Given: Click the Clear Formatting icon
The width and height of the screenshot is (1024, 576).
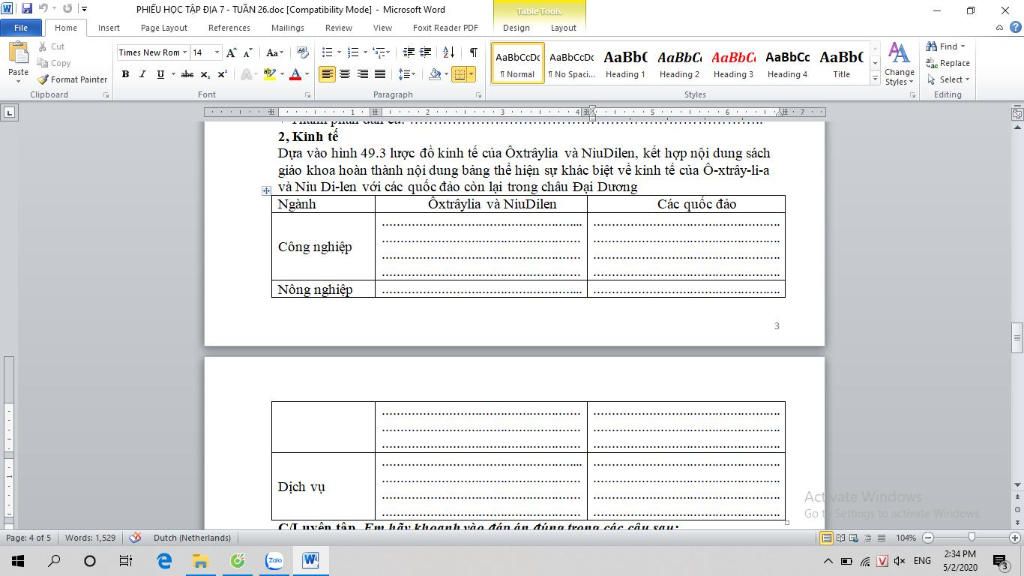Looking at the screenshot, I should 302,53.
